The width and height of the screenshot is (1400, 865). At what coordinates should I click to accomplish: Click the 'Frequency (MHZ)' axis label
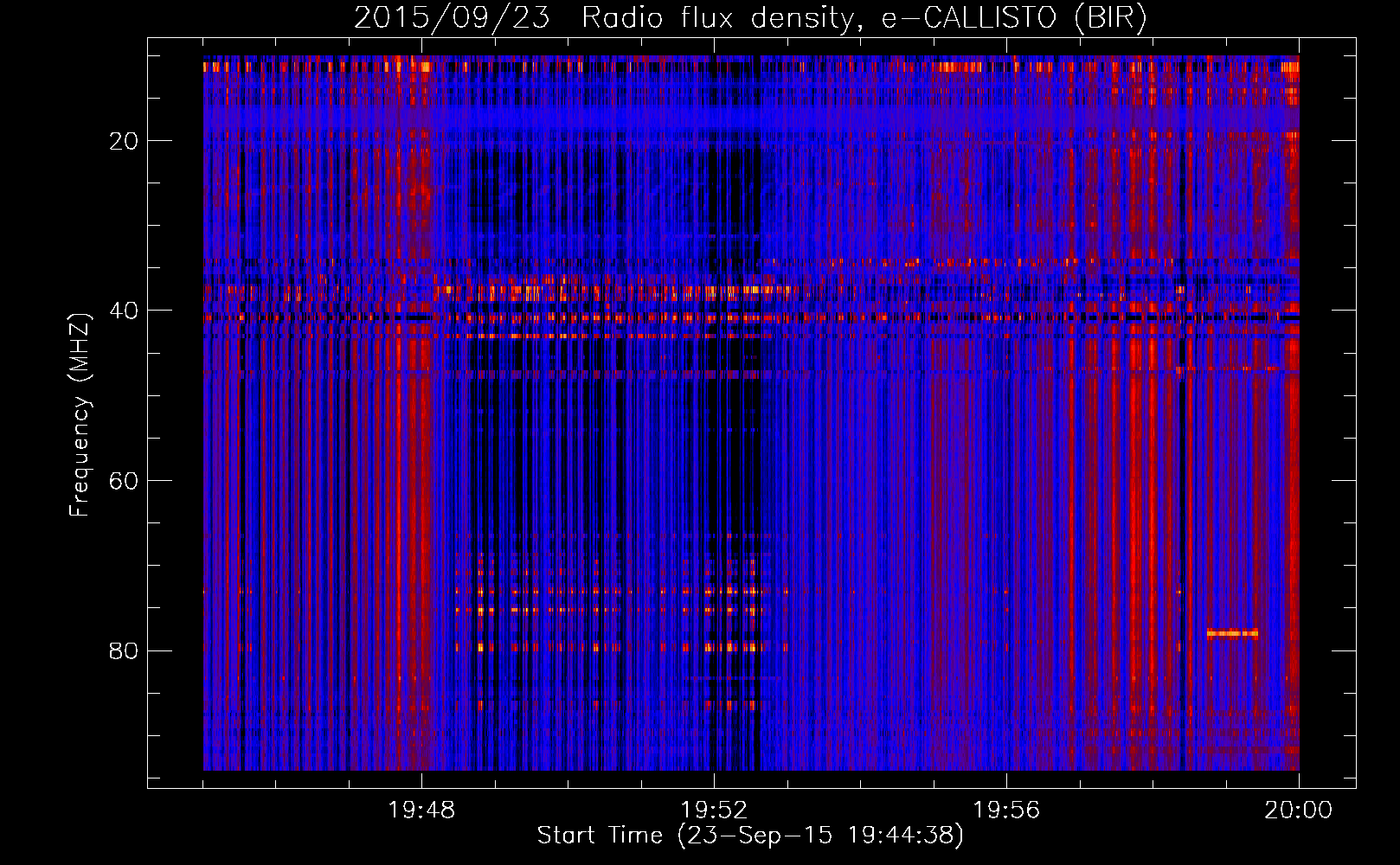click(80, 415)
